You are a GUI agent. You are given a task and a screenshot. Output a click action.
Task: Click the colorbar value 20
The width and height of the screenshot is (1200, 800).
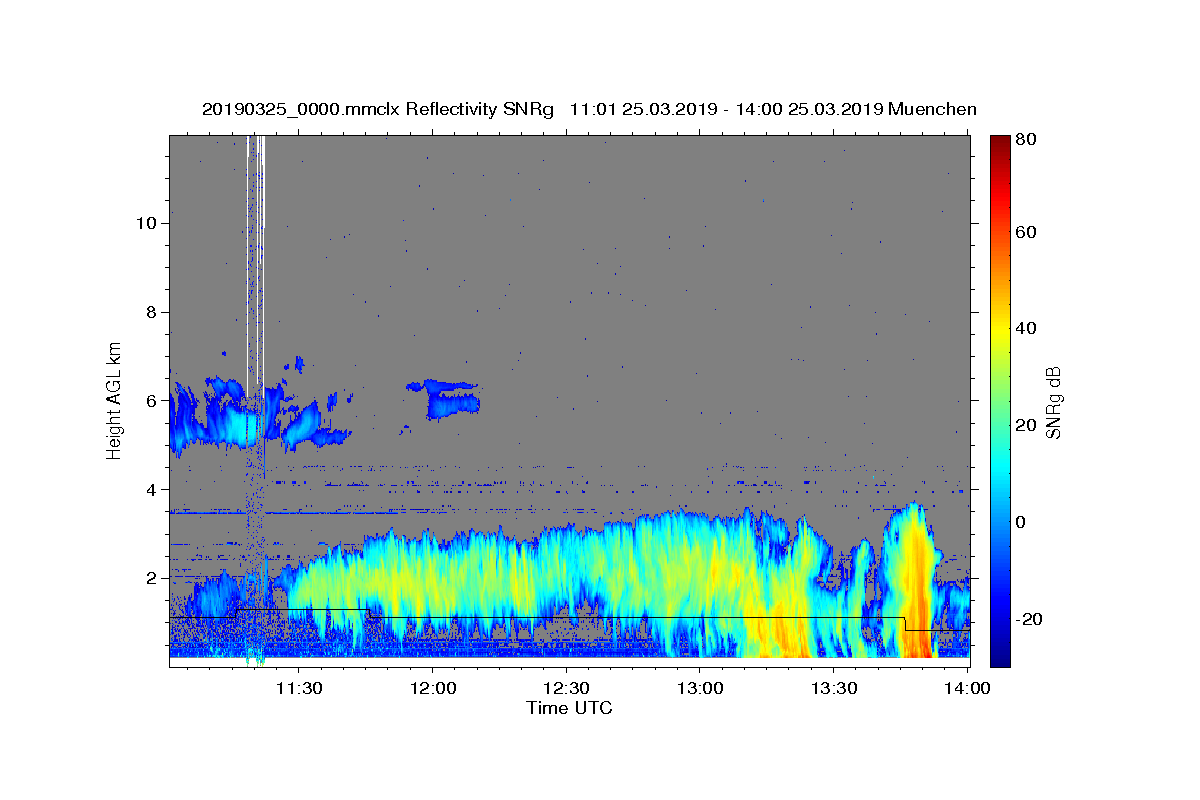[1025, 425]
